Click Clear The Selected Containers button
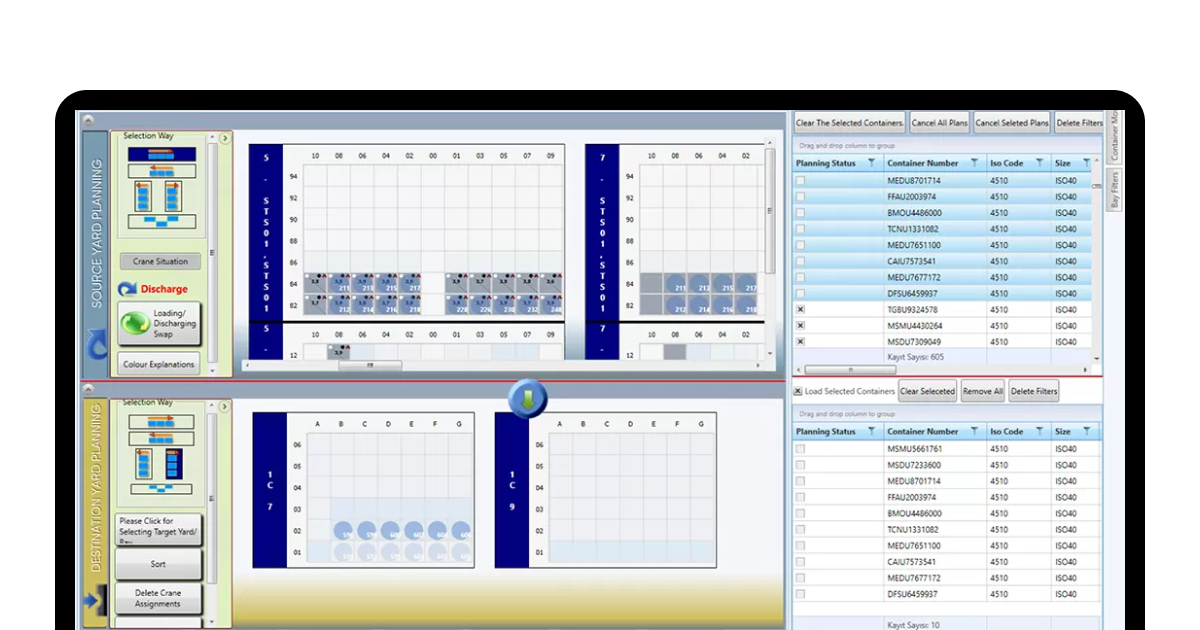Image resolution: width=1200 pixels, height=630 pixels. 850,123
